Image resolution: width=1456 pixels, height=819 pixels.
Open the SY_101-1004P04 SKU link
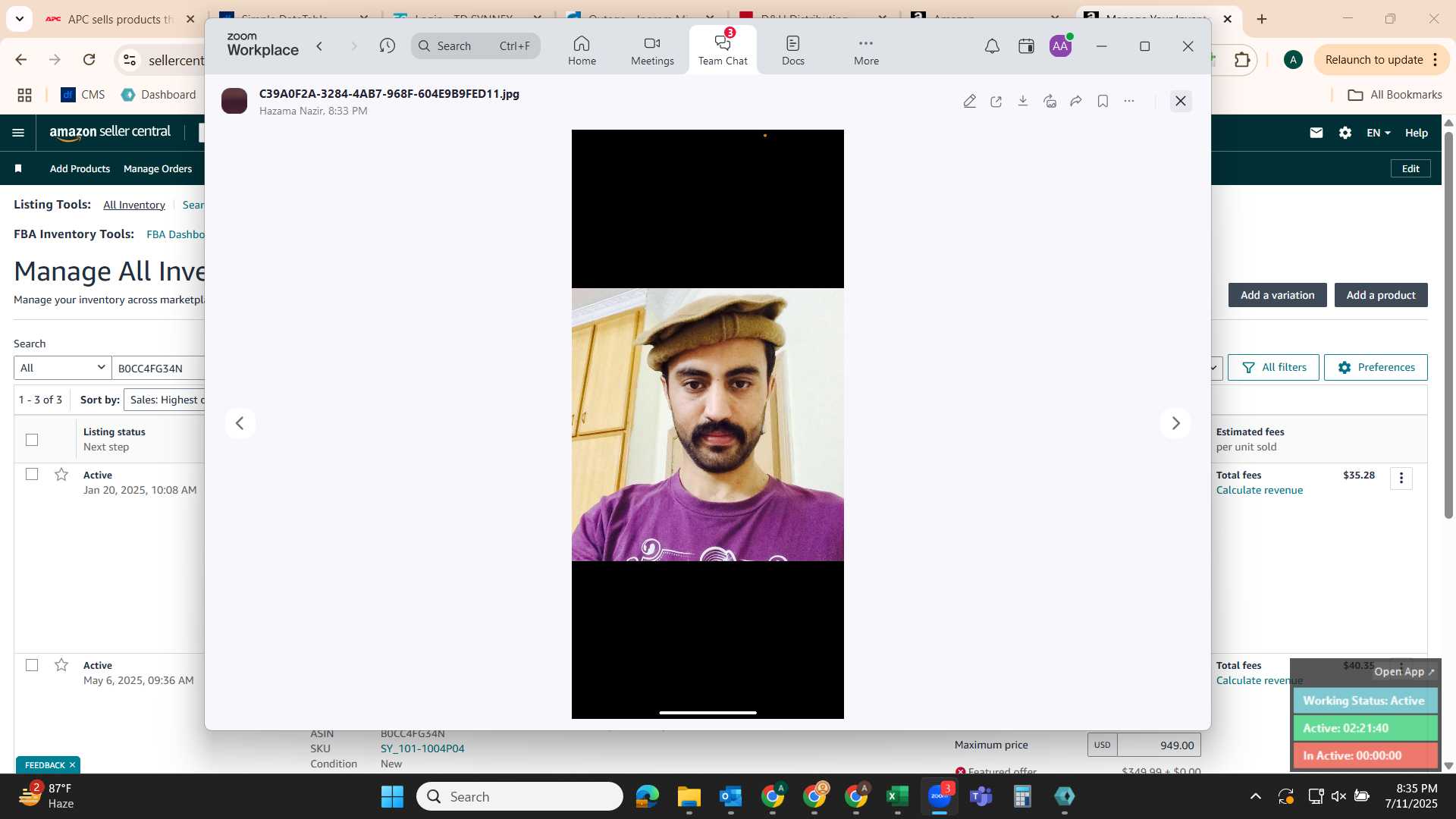click(x=422, y=748)
